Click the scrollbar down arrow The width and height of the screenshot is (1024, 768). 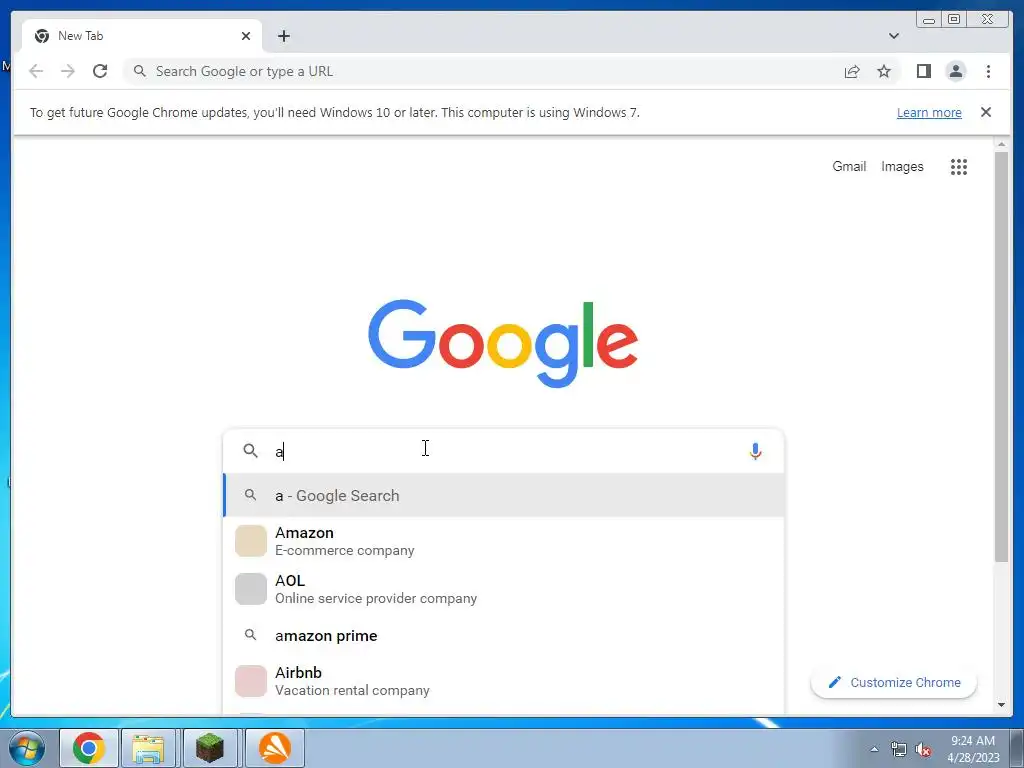click(1001, 705)
